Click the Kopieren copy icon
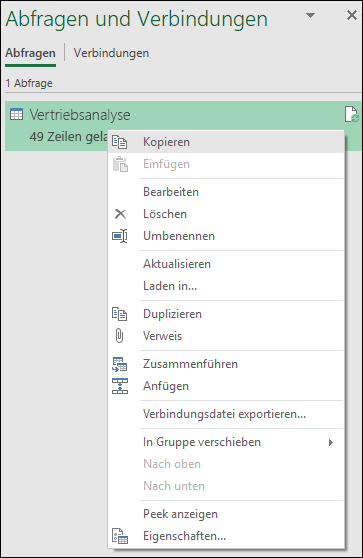This screenshot has width=363, height=558. click(x=120, y=142)
